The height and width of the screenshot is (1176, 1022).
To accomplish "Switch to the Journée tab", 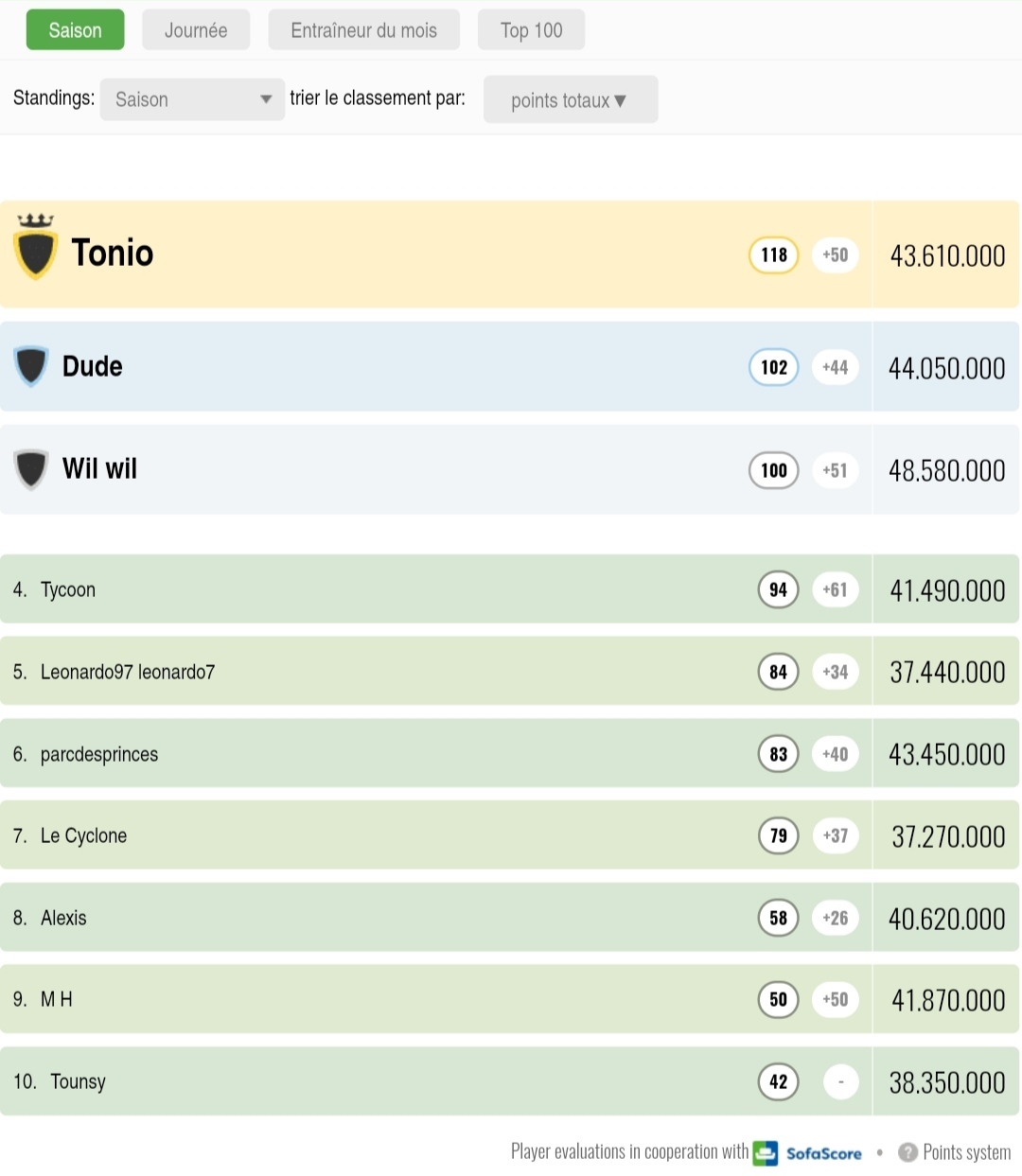I will (196, 30).
